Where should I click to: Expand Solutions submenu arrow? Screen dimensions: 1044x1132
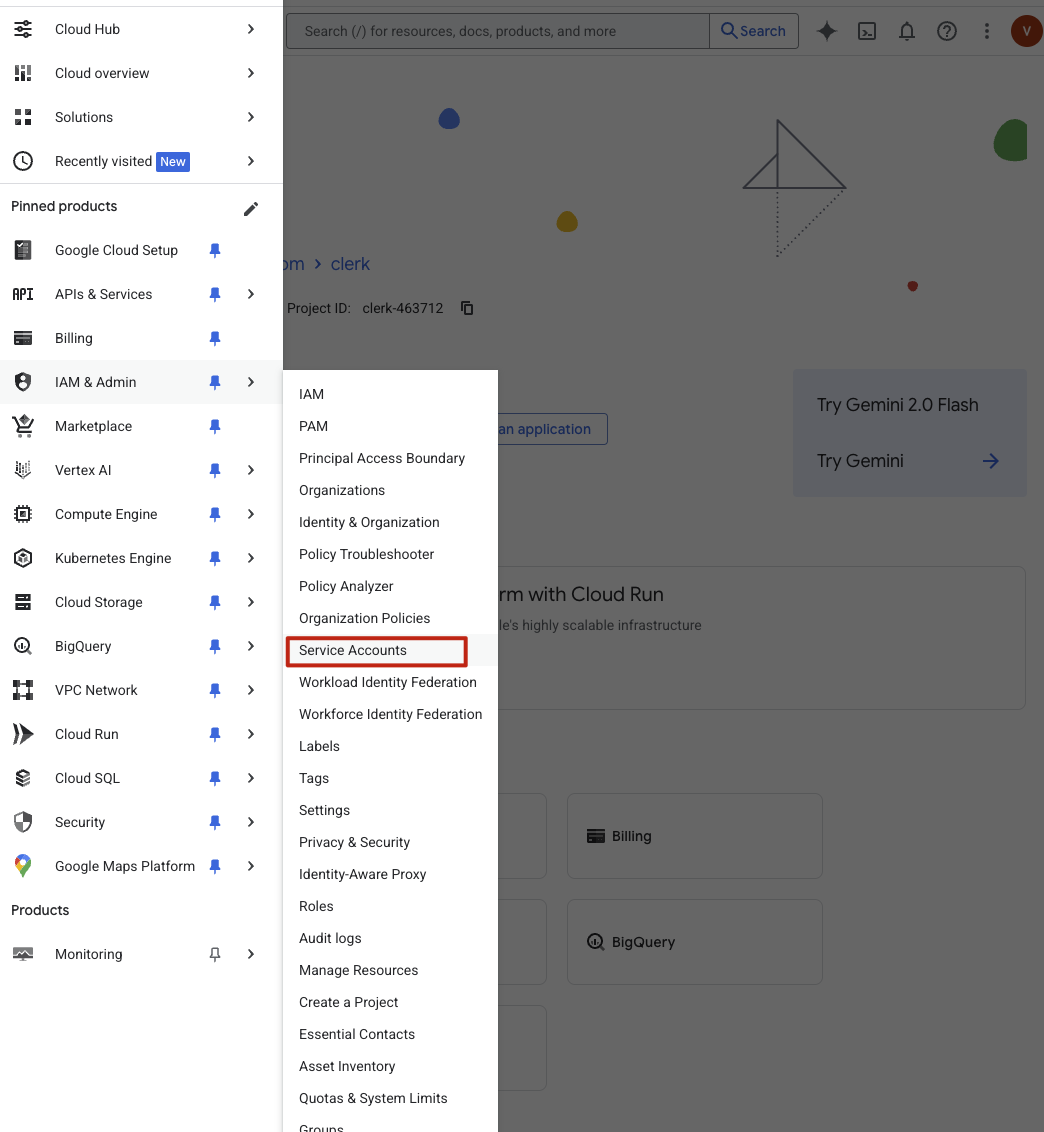tap(251, 117)
